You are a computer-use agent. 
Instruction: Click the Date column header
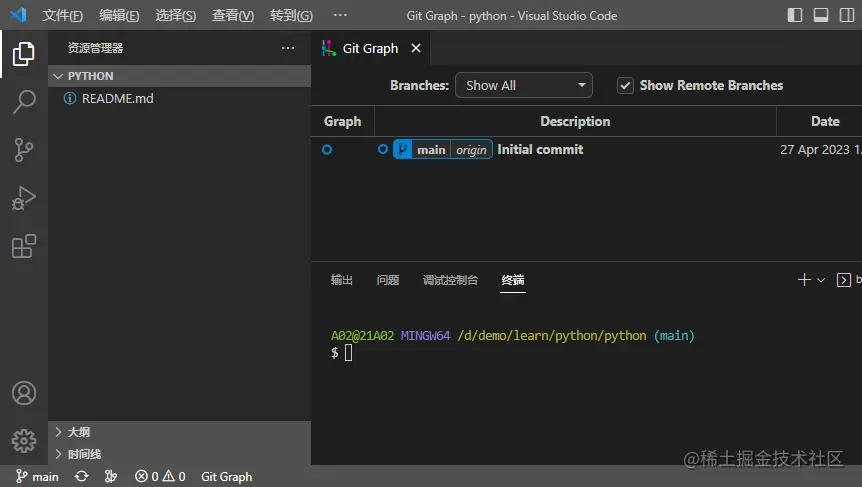[x=825, y=121]
